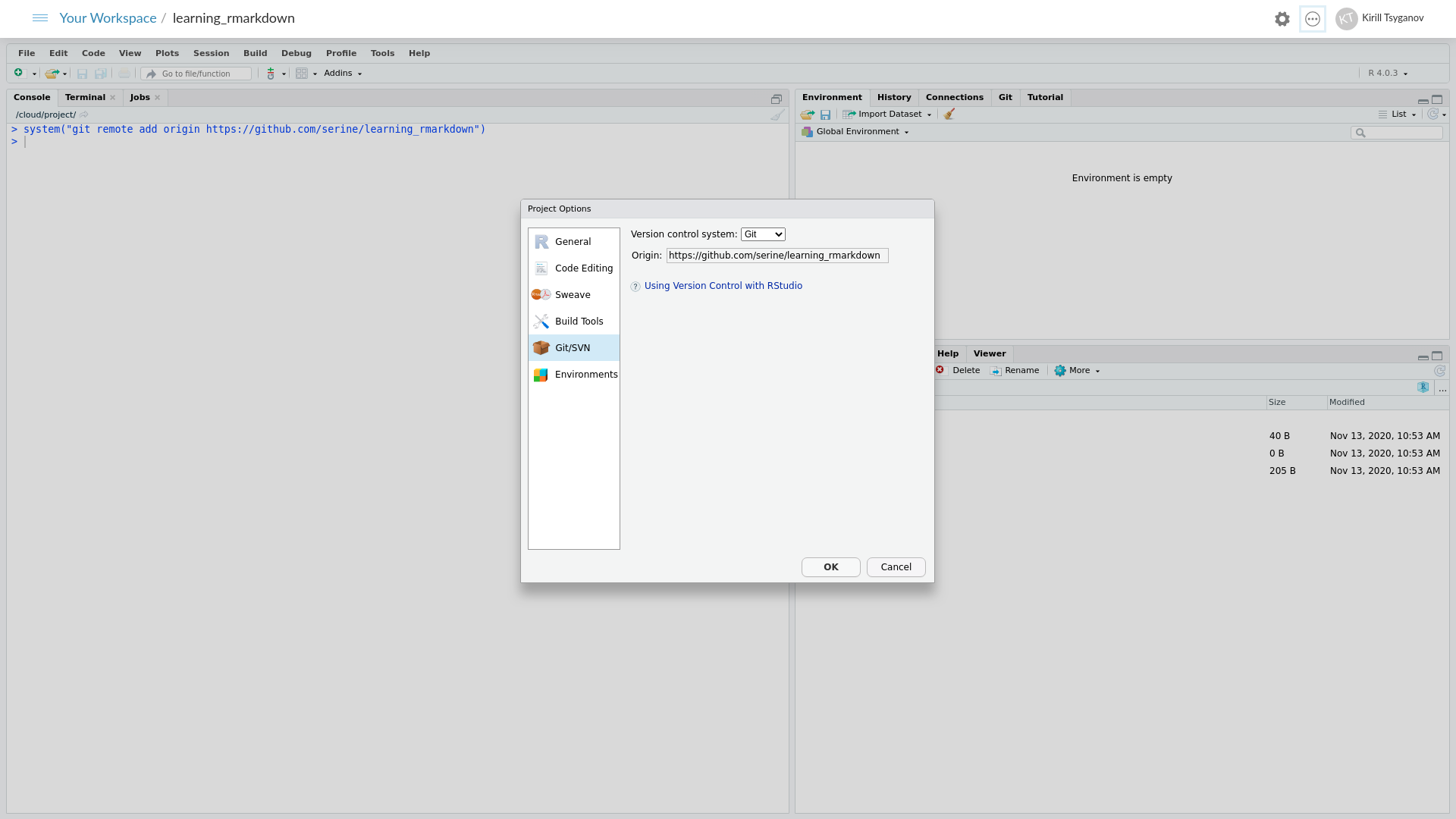Select Build Tools in Project Options

[574, 322]
